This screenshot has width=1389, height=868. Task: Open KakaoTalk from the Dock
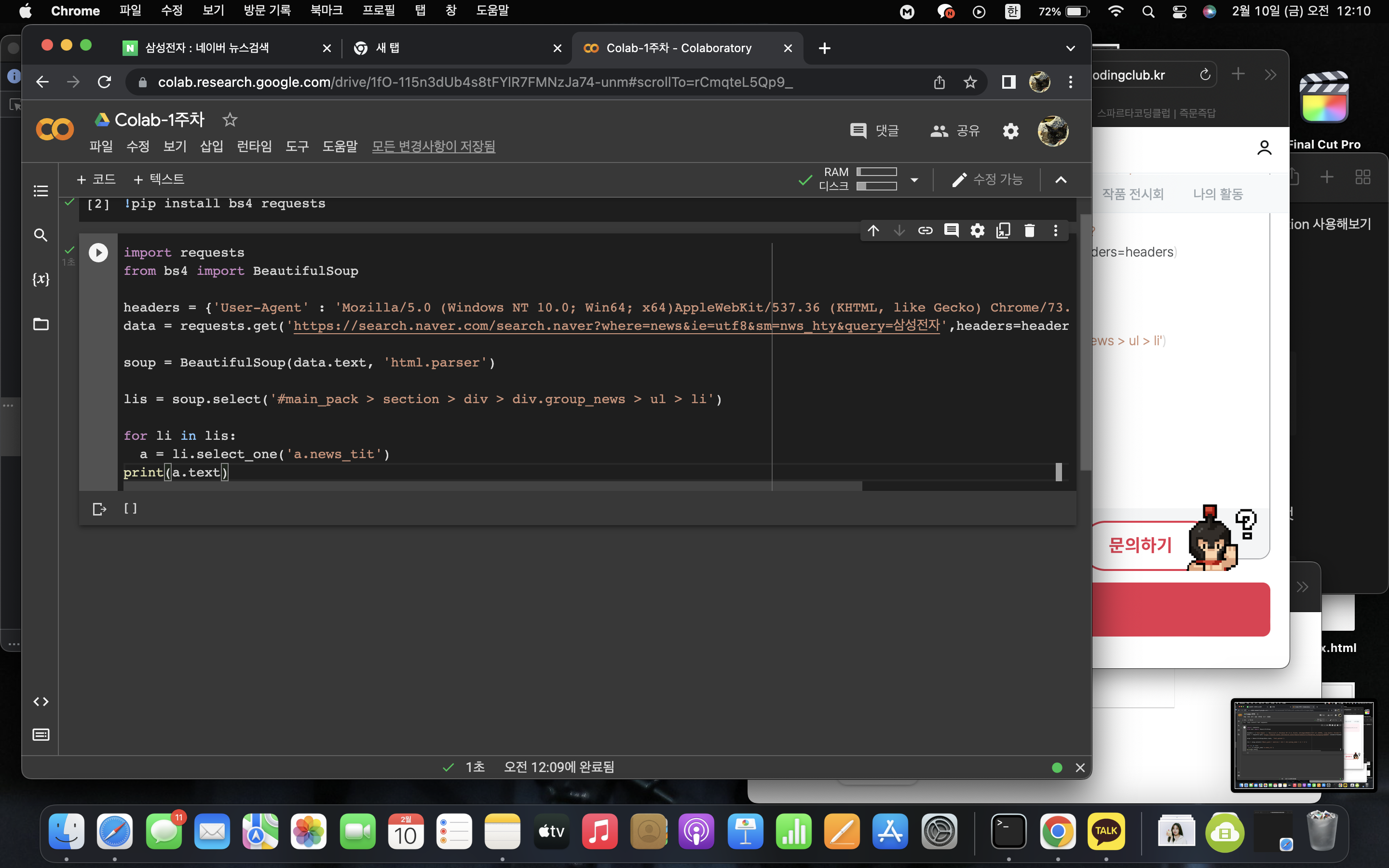click(1106, 831)
